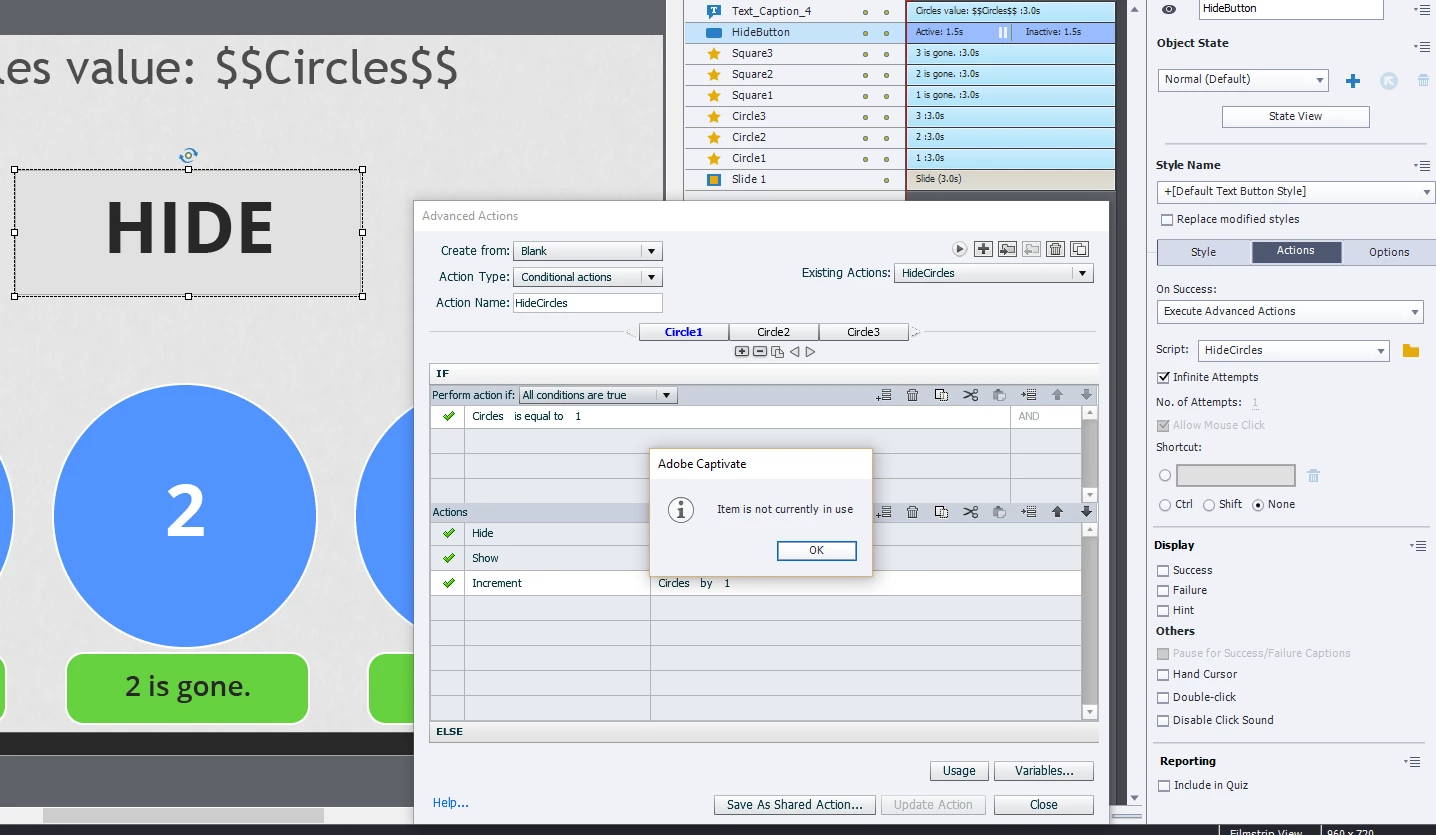Click the stage horizontal scrollbar thumb
Viewport: 1436px width, 835px height.
(183, 816)
